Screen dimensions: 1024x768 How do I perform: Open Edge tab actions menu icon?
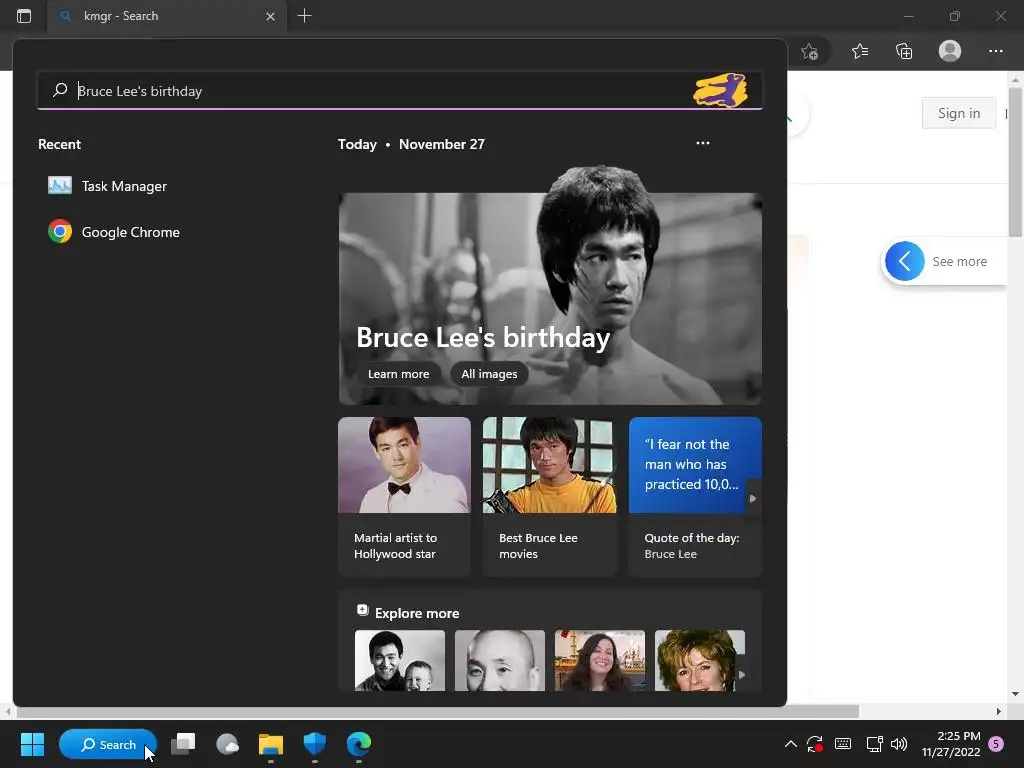click(24, 16)
